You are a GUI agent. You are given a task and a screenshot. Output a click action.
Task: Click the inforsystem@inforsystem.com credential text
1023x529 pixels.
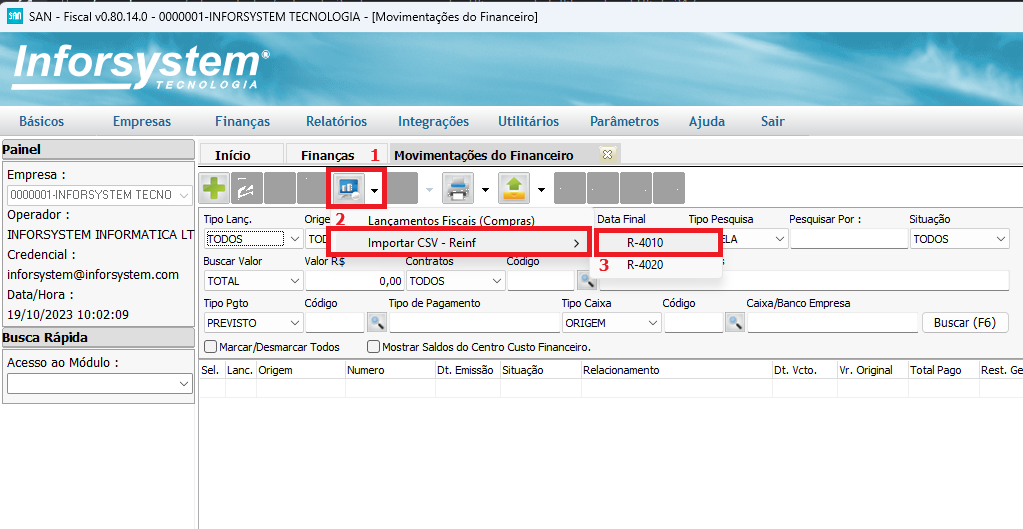coord(93,275)
